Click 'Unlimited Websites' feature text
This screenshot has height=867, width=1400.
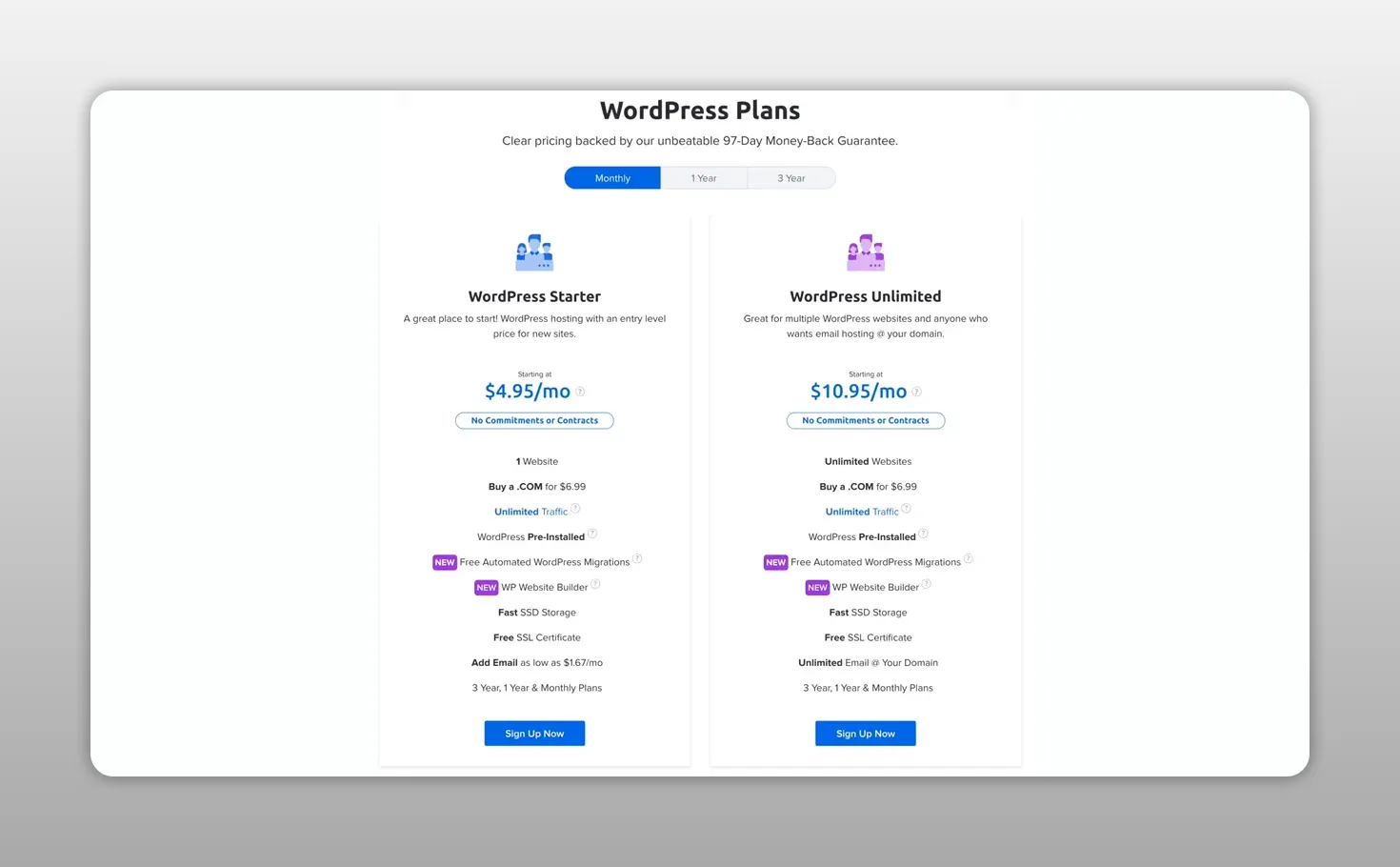[x=868, y=461]
